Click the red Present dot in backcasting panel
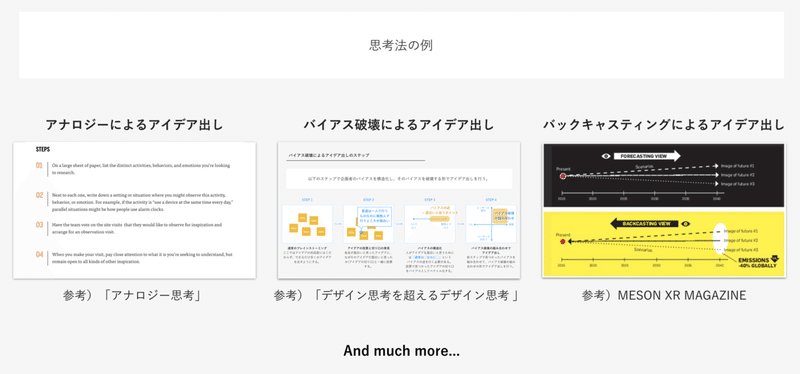 [563, 241]
